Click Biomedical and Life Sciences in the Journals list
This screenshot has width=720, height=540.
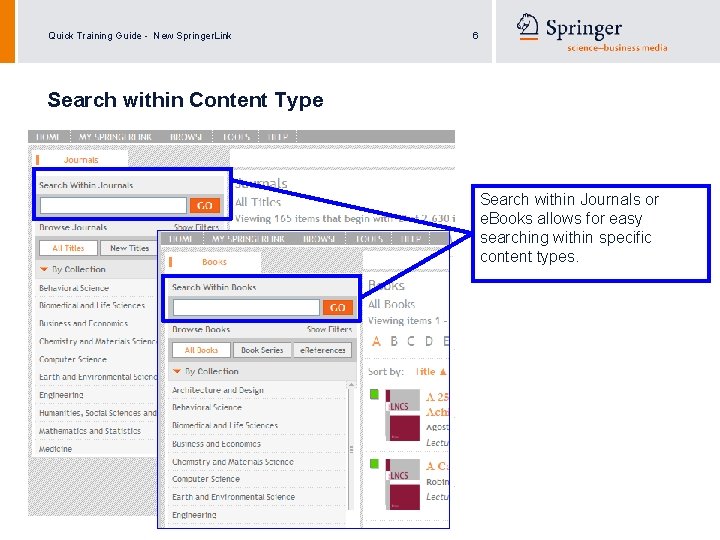(92, 305)
